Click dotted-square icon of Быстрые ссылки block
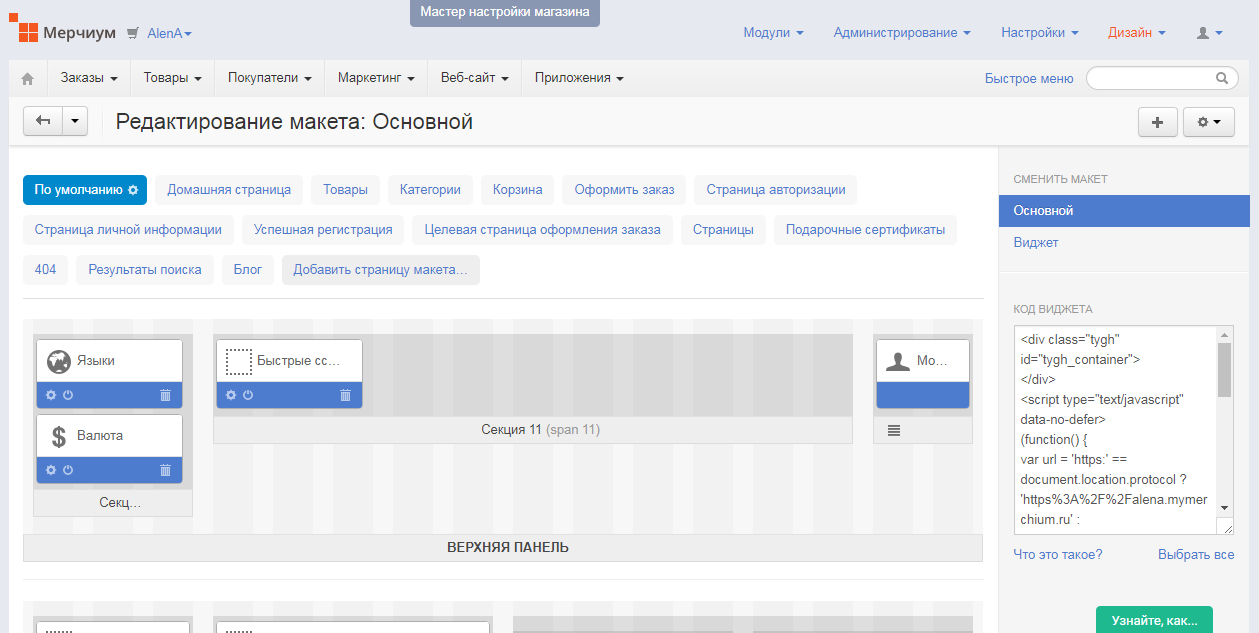This screenshot has width=1259, height=633. pos(238,361)
